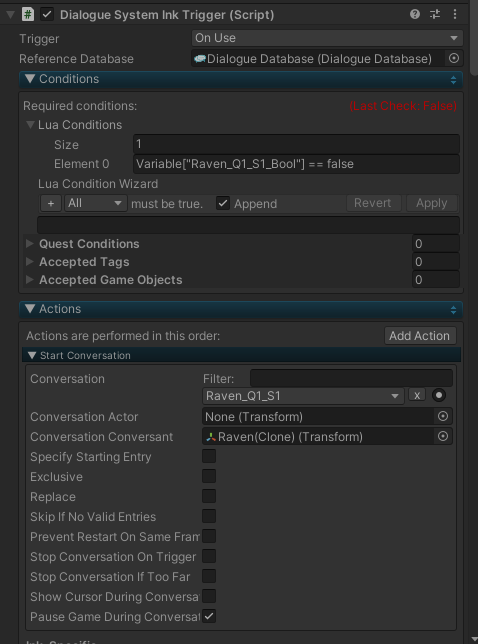The height and width of the screenshot is (644, 478).
Task: Click the plus button in Lua Condition Wizard
Action: click(51, 203)
